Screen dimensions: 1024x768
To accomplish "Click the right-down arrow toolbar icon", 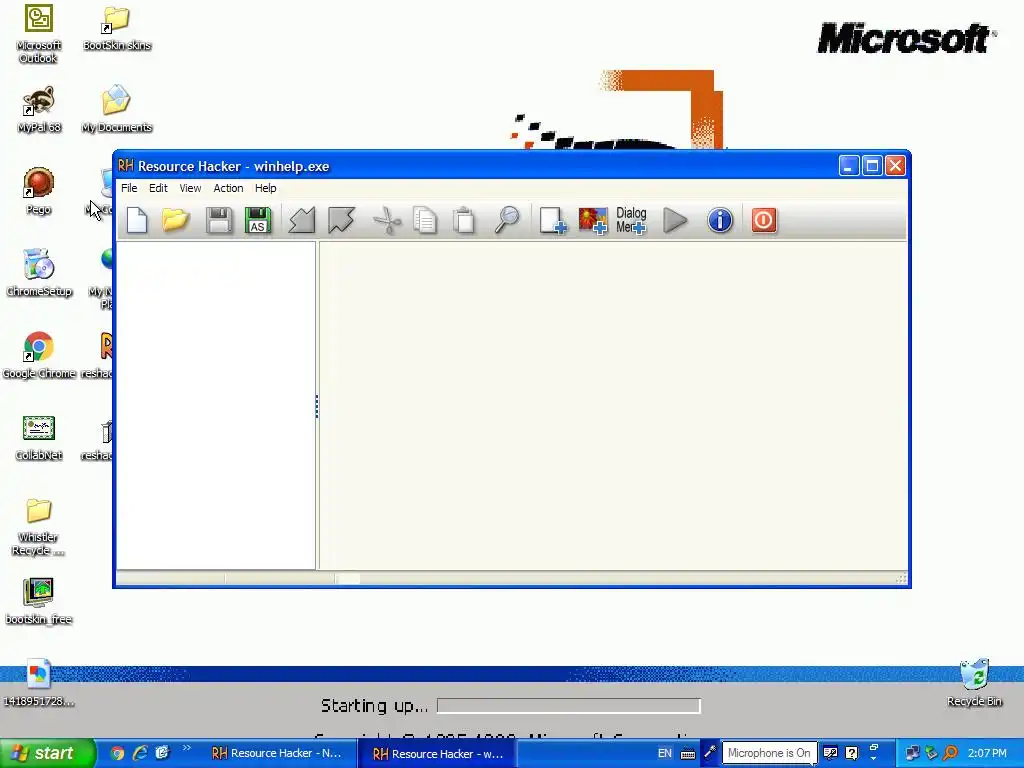I will [x=341, y=220].
